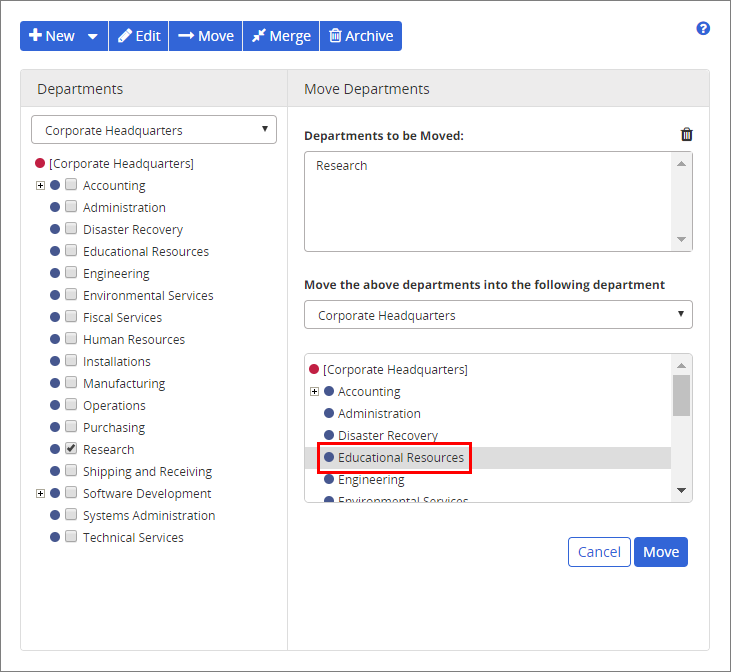Click the Move arrow toolbar button
This screenshot has width=731, height=672.
205,36
